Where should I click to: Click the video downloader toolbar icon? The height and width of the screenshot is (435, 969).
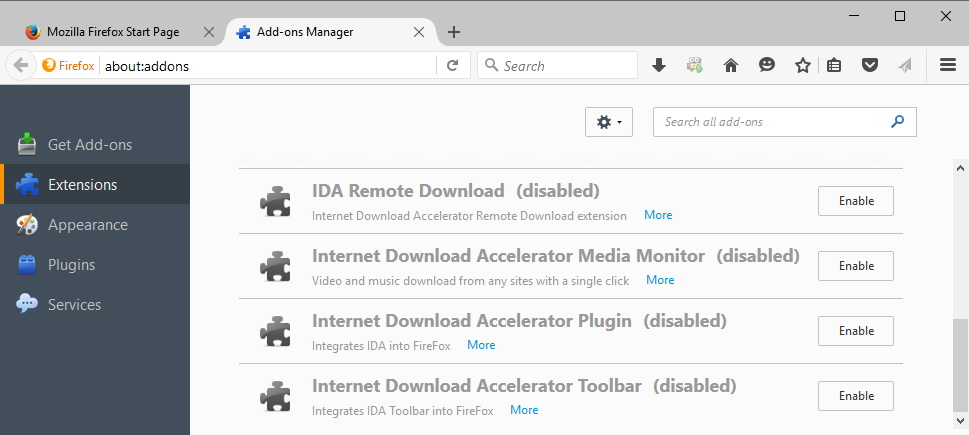tap(695, 65)
